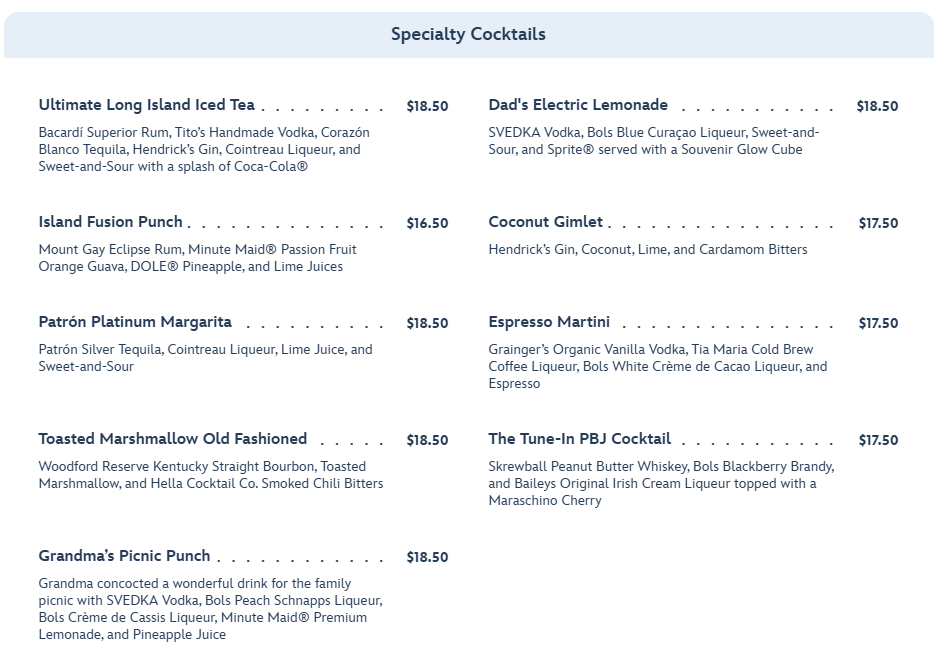Click the Grandma's Picnic Punch price
The width and height of the screenshot is (937, 664).
[427, 558]
